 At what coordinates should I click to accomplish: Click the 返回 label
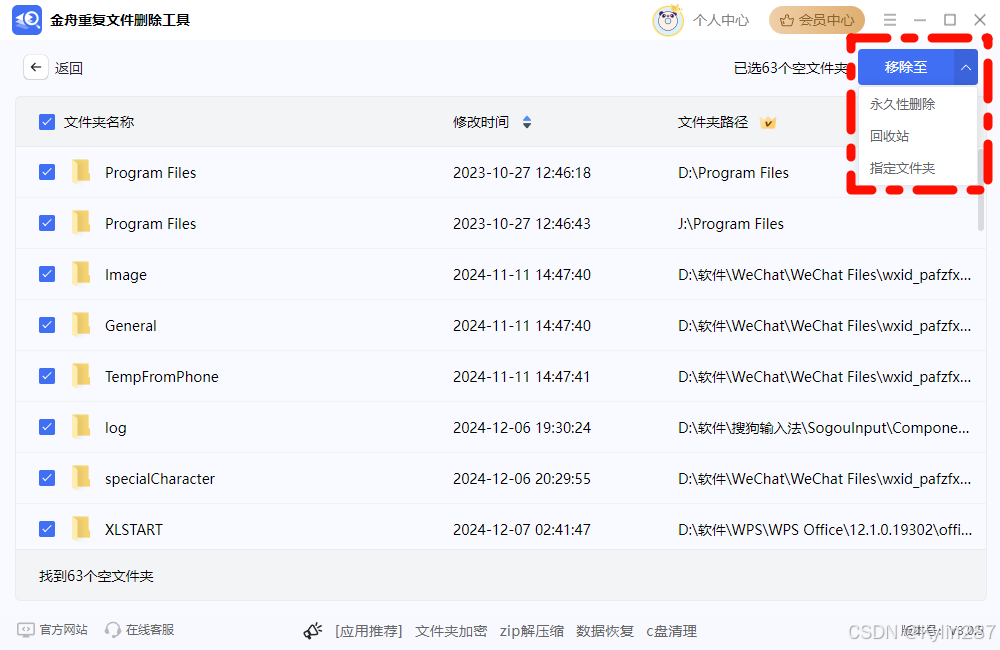click(x=69, y=68)
